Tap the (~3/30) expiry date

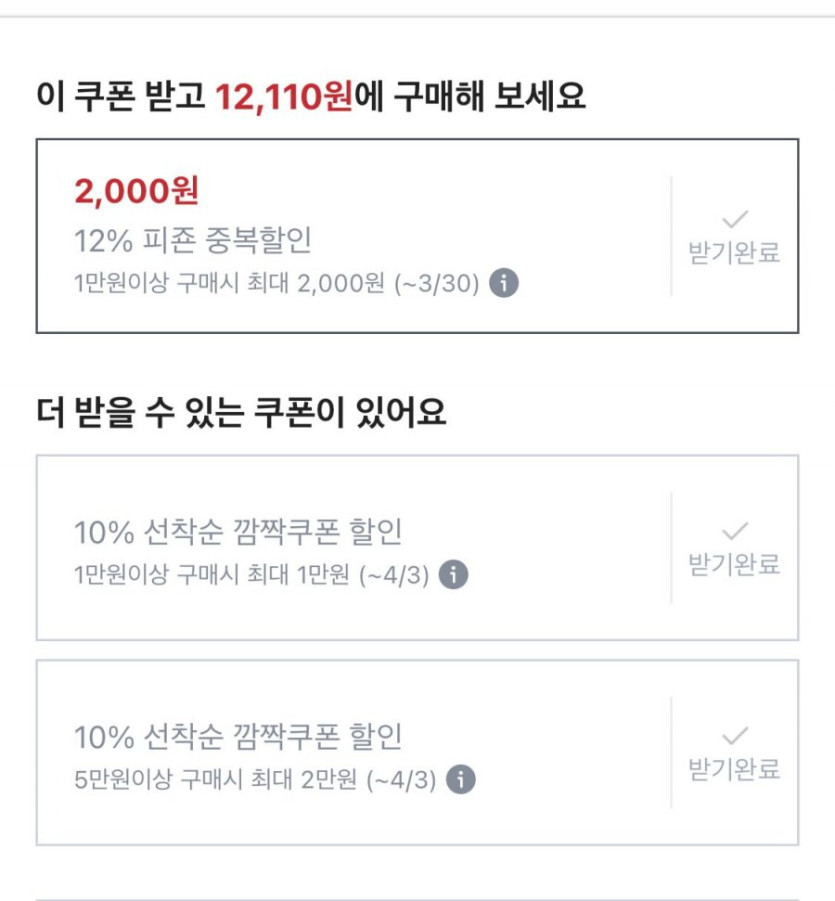(437, 284)
